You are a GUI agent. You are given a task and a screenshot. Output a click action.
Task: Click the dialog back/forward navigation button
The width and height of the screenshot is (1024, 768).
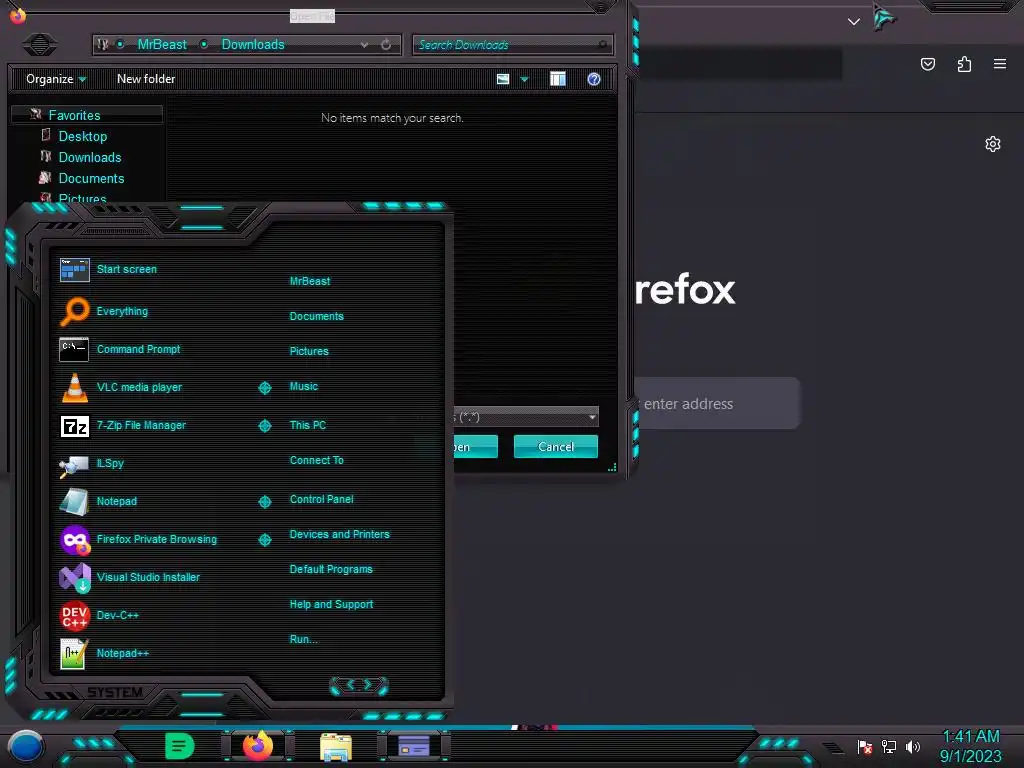tap(40, 44)
